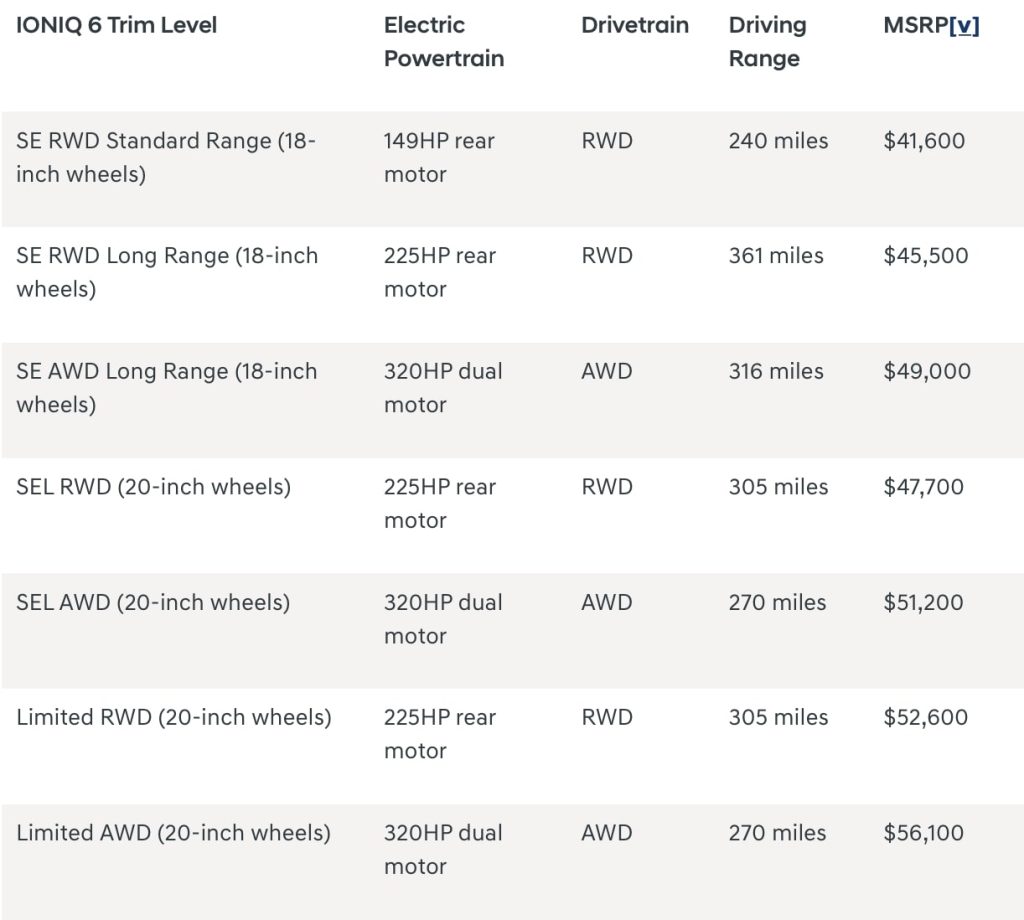
Task: Select the $52,600 price
Action: click(925, 718)
